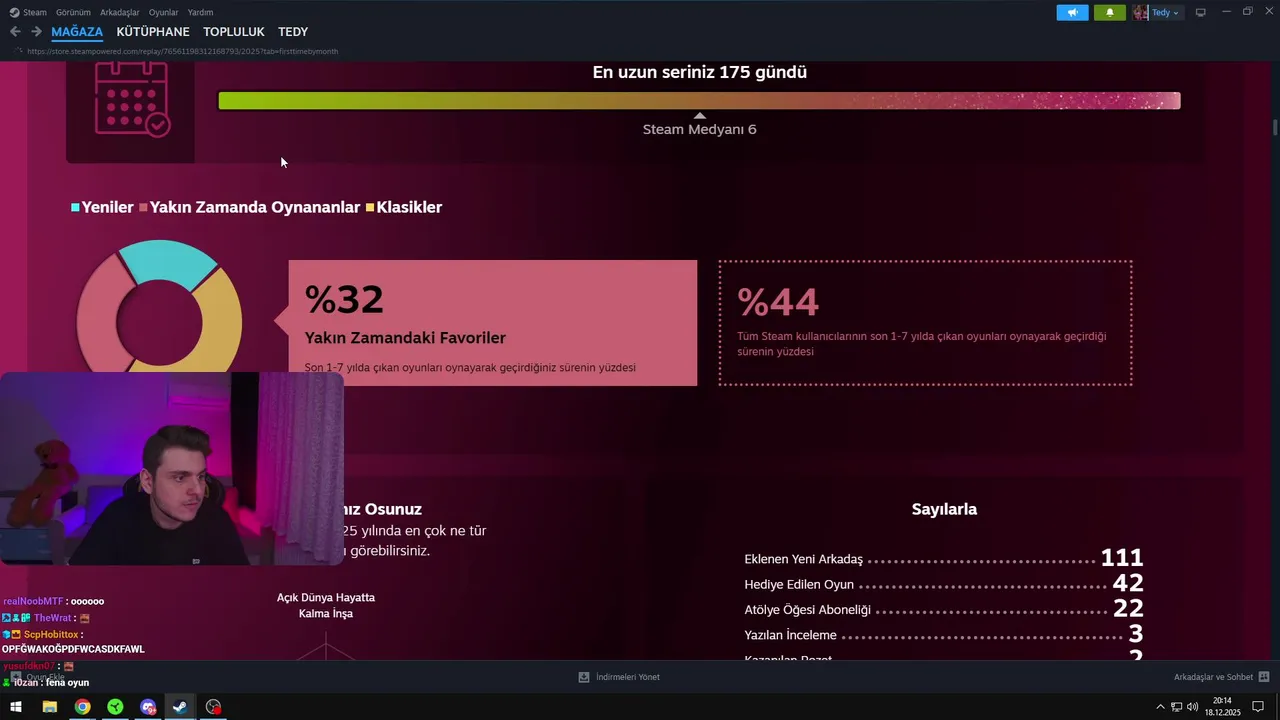Screen dimensions: 1280x720
Task: Click the Steam taskbar icon
Action: coord(180,707)
